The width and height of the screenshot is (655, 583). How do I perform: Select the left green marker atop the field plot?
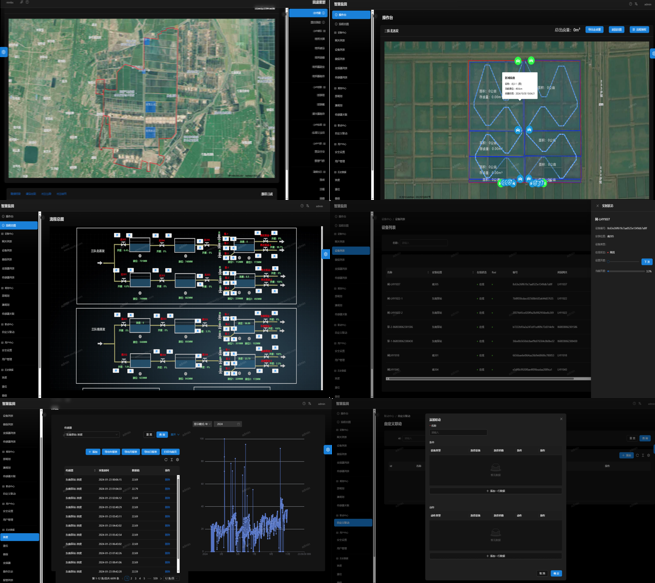[518, 62]
